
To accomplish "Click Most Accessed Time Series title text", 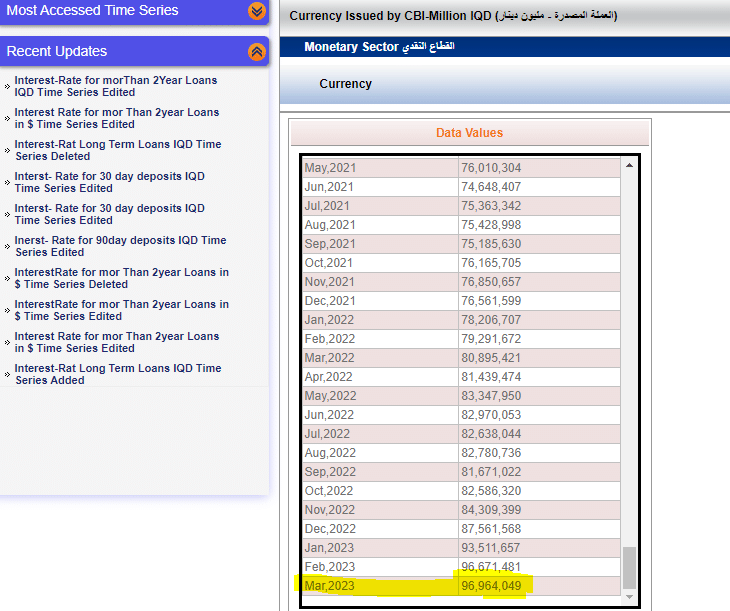I will (x=93, y=11).
